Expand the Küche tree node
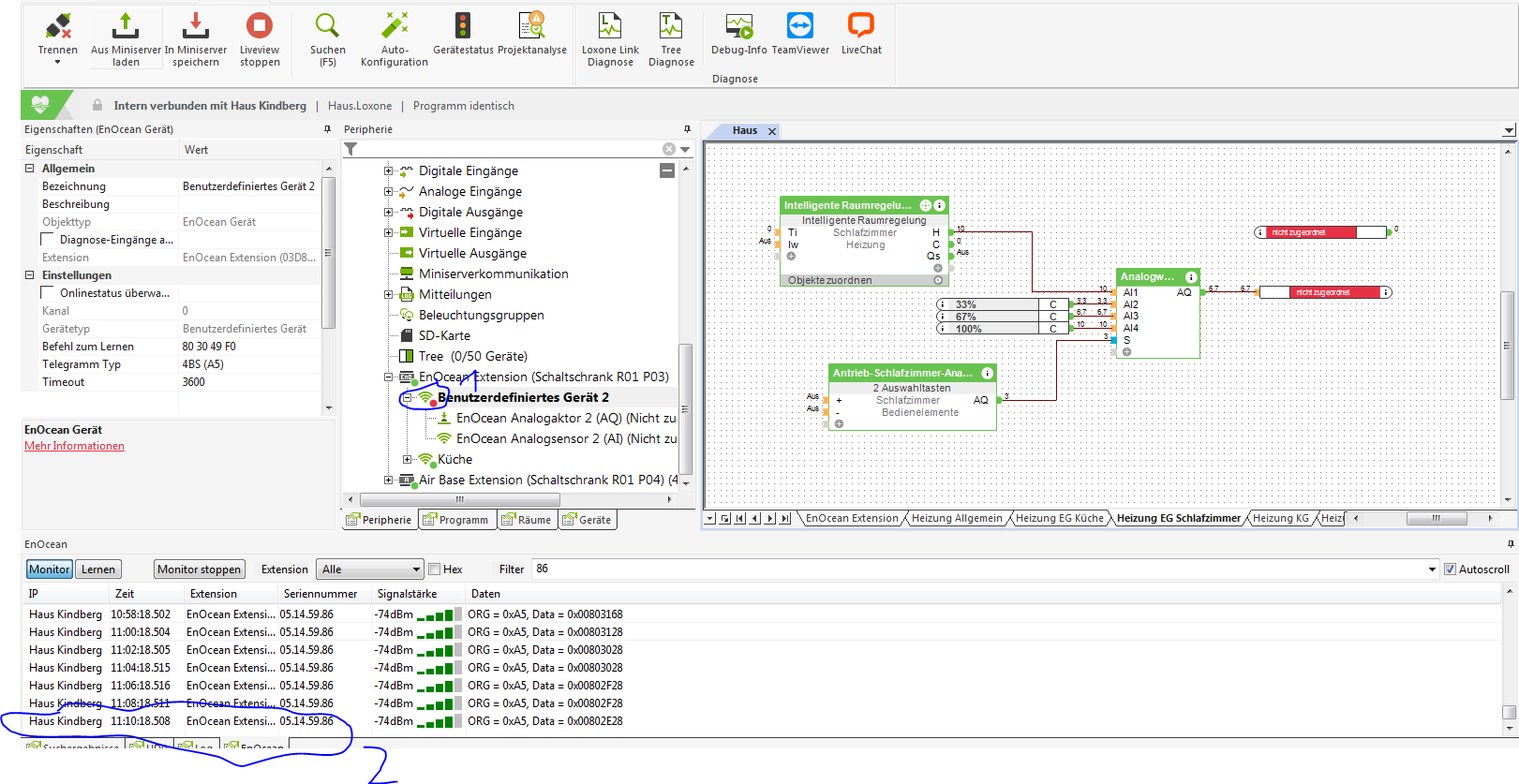The image size is (1519, 784). 408,460
